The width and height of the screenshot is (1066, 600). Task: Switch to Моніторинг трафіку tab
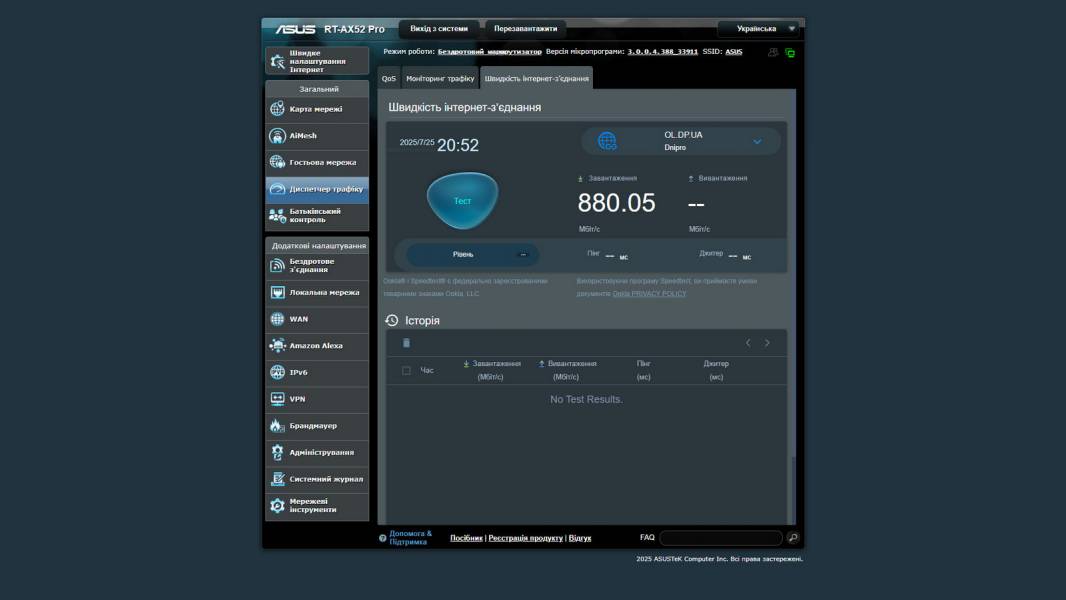click(x=440, y=78)
